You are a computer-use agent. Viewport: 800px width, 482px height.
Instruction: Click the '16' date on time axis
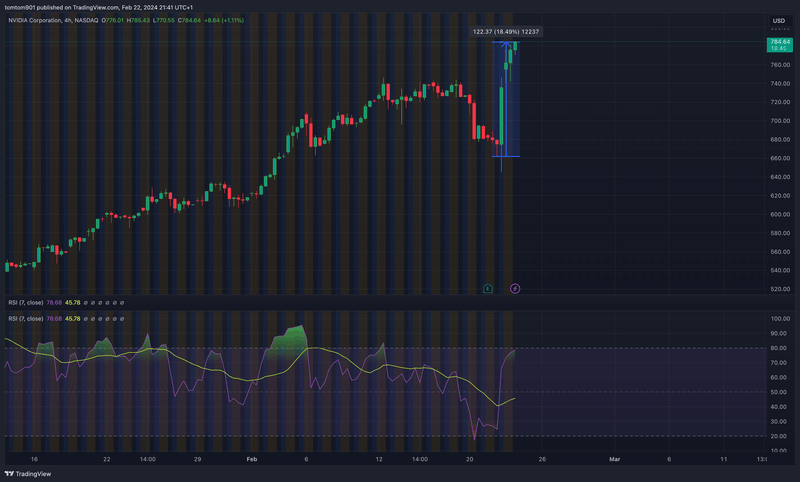[x=34, y=460]
